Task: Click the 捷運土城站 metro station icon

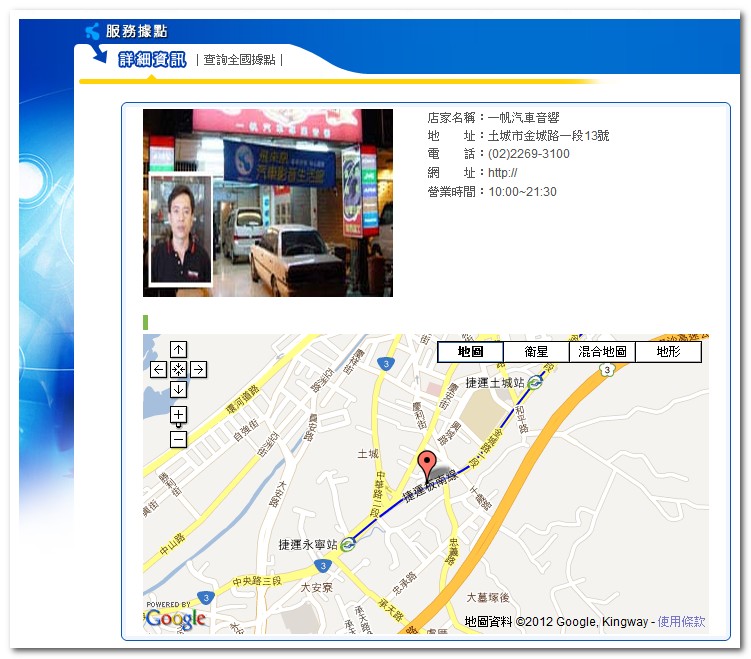Action: point(535,383)
